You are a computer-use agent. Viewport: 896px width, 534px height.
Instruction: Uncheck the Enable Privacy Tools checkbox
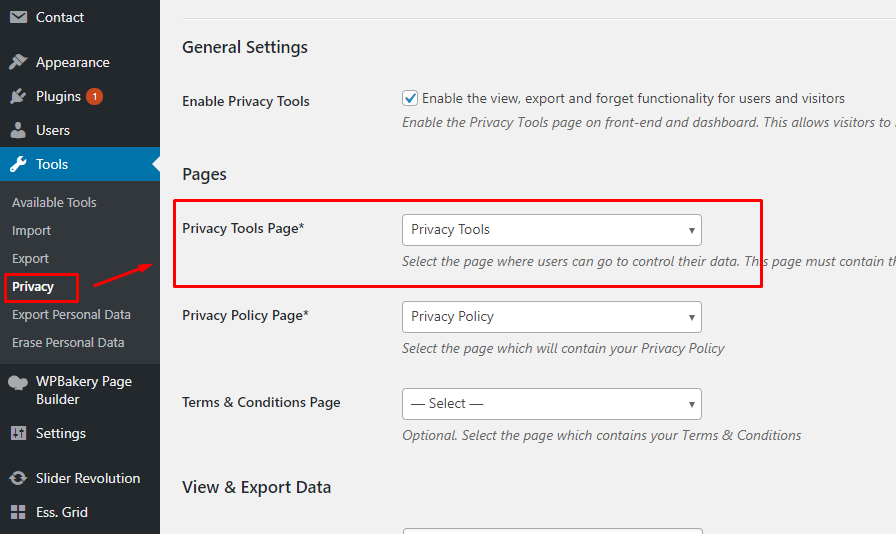point(410,98)
